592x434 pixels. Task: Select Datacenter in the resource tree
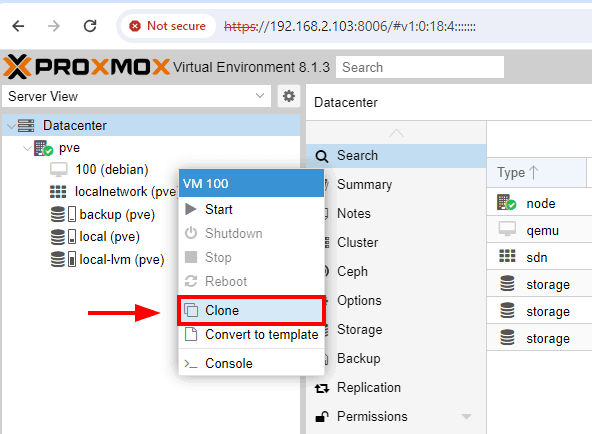151,125
